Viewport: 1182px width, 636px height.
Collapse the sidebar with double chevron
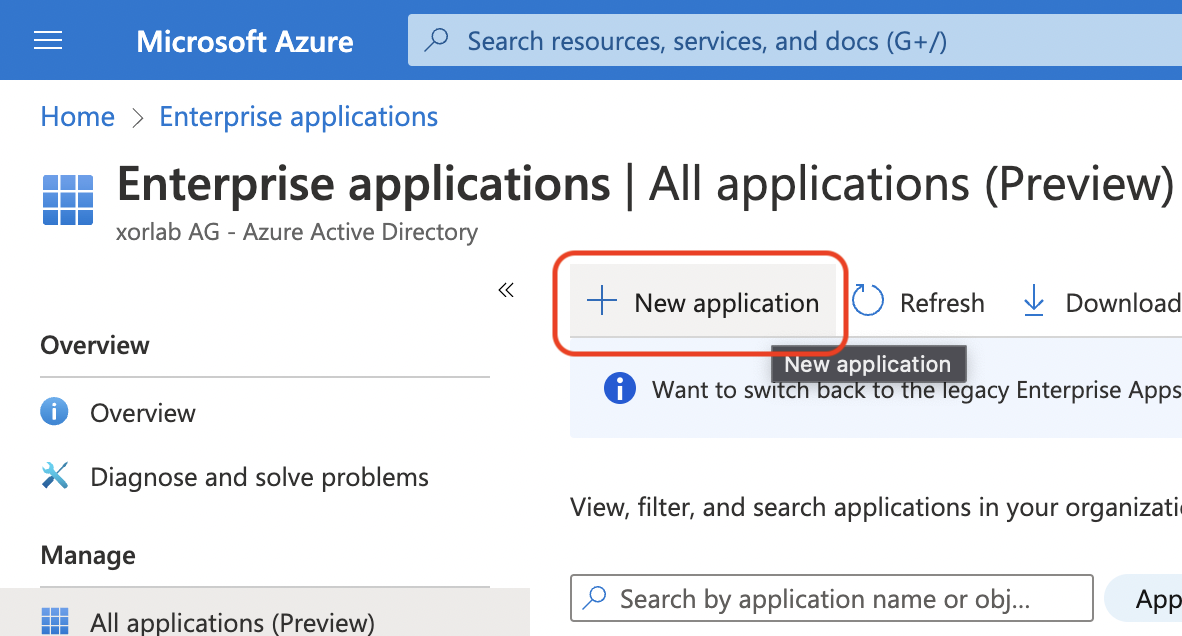point(506,290)
